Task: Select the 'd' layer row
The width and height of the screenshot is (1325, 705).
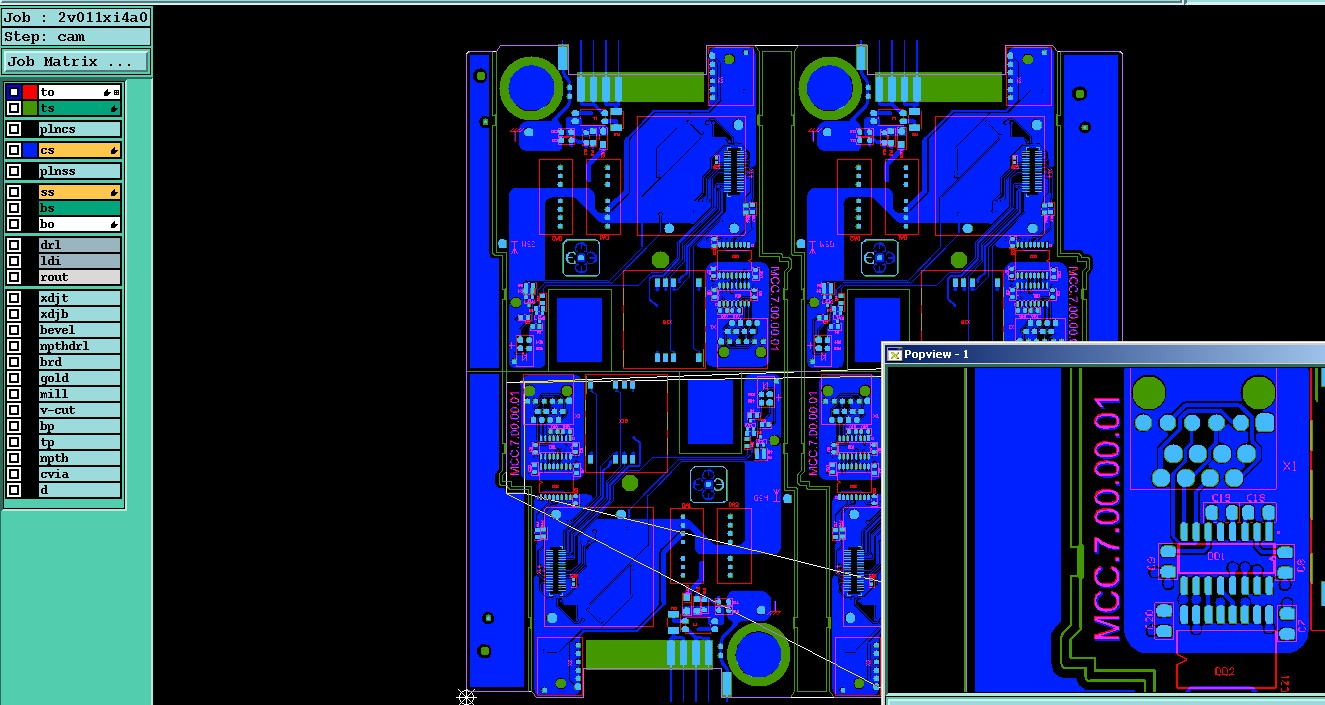Action: (80, 490)
